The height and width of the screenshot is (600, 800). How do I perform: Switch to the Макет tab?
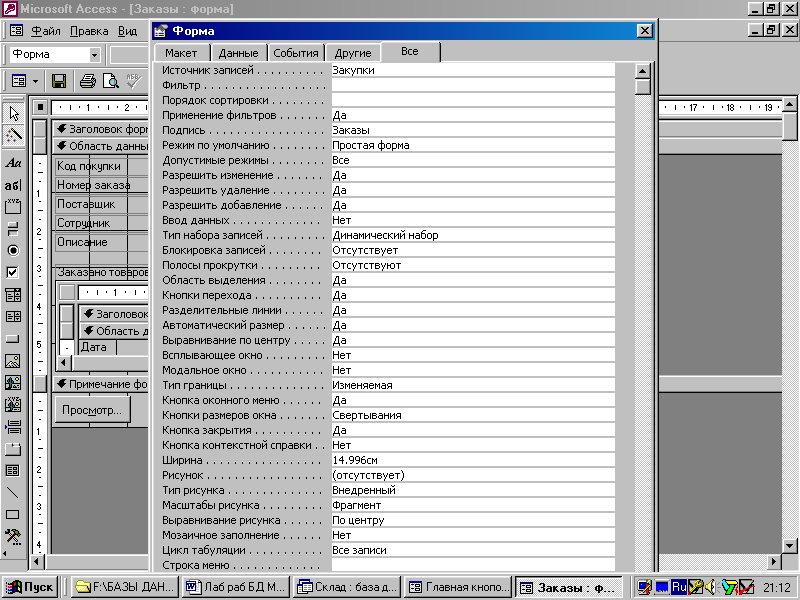181,53
